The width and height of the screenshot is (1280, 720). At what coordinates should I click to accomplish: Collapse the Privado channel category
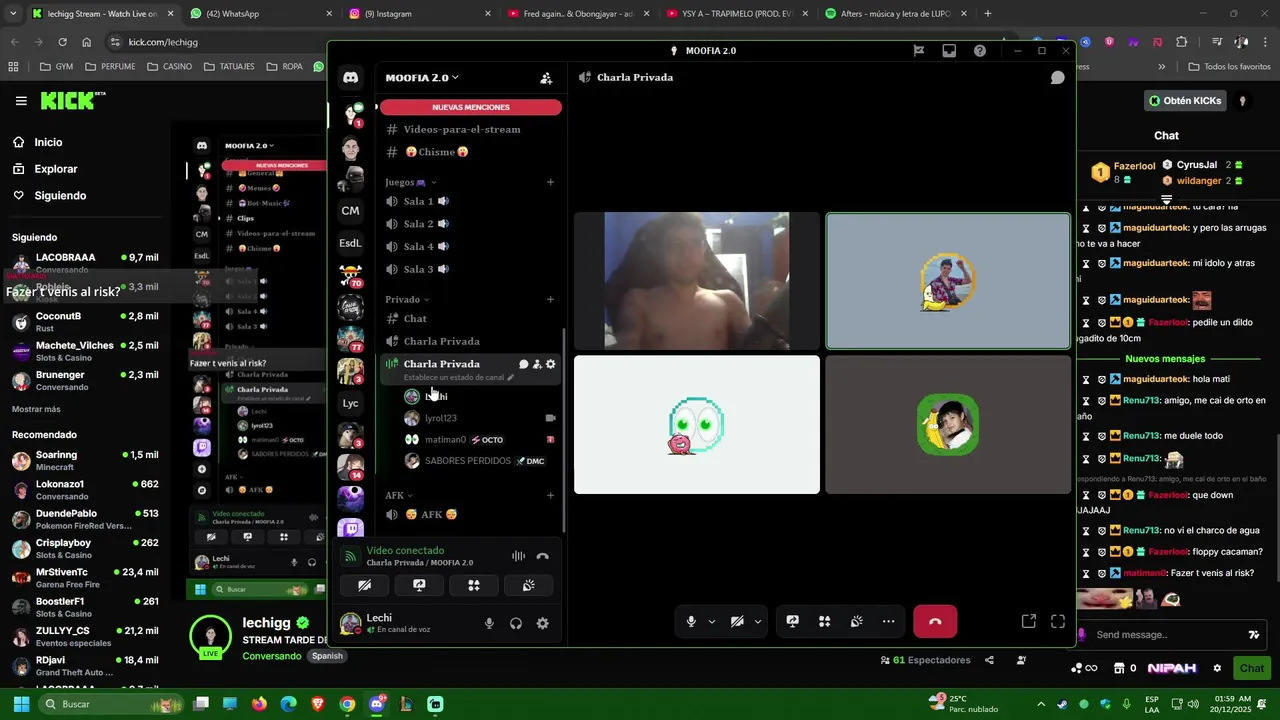point(407,299)
